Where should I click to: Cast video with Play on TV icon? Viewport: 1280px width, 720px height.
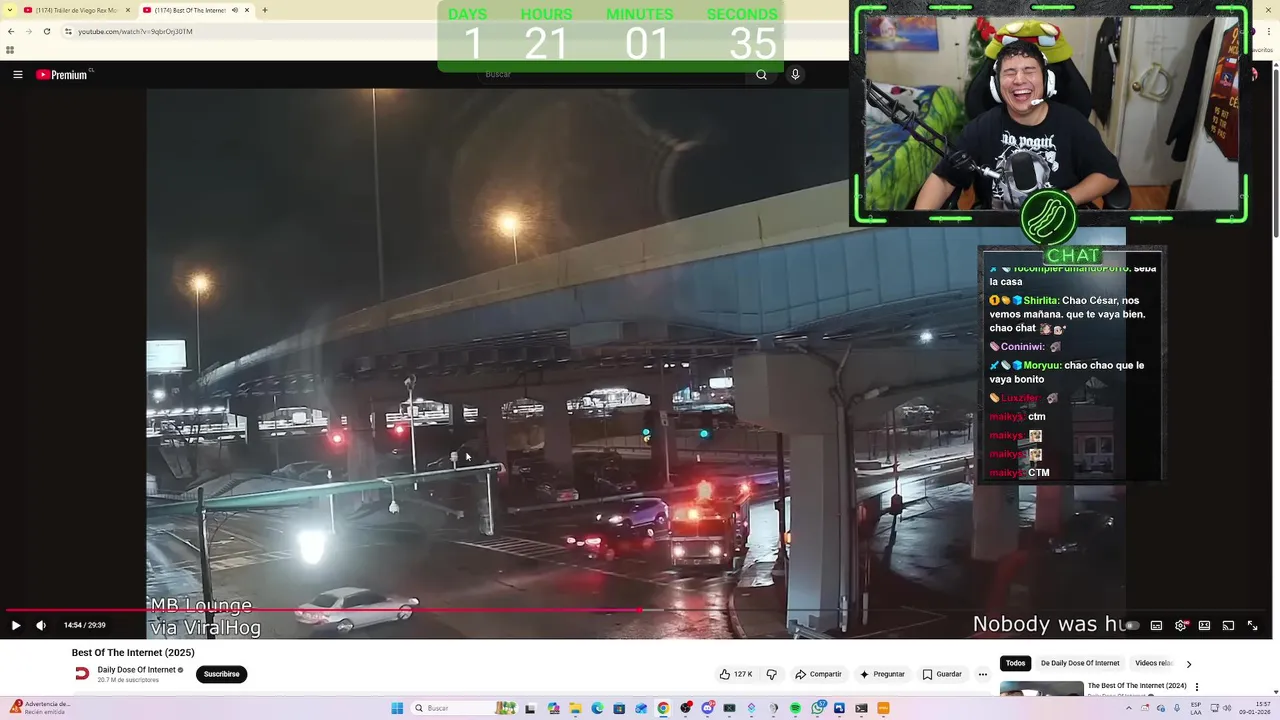tap(1228, 625)
